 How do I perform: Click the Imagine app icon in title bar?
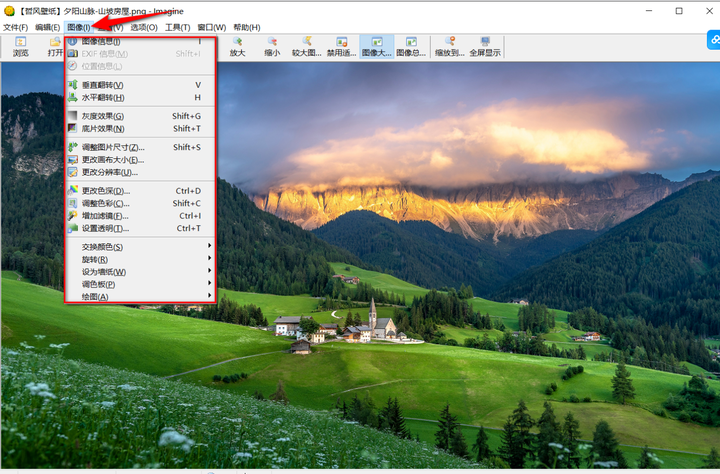tap(9, 11)
